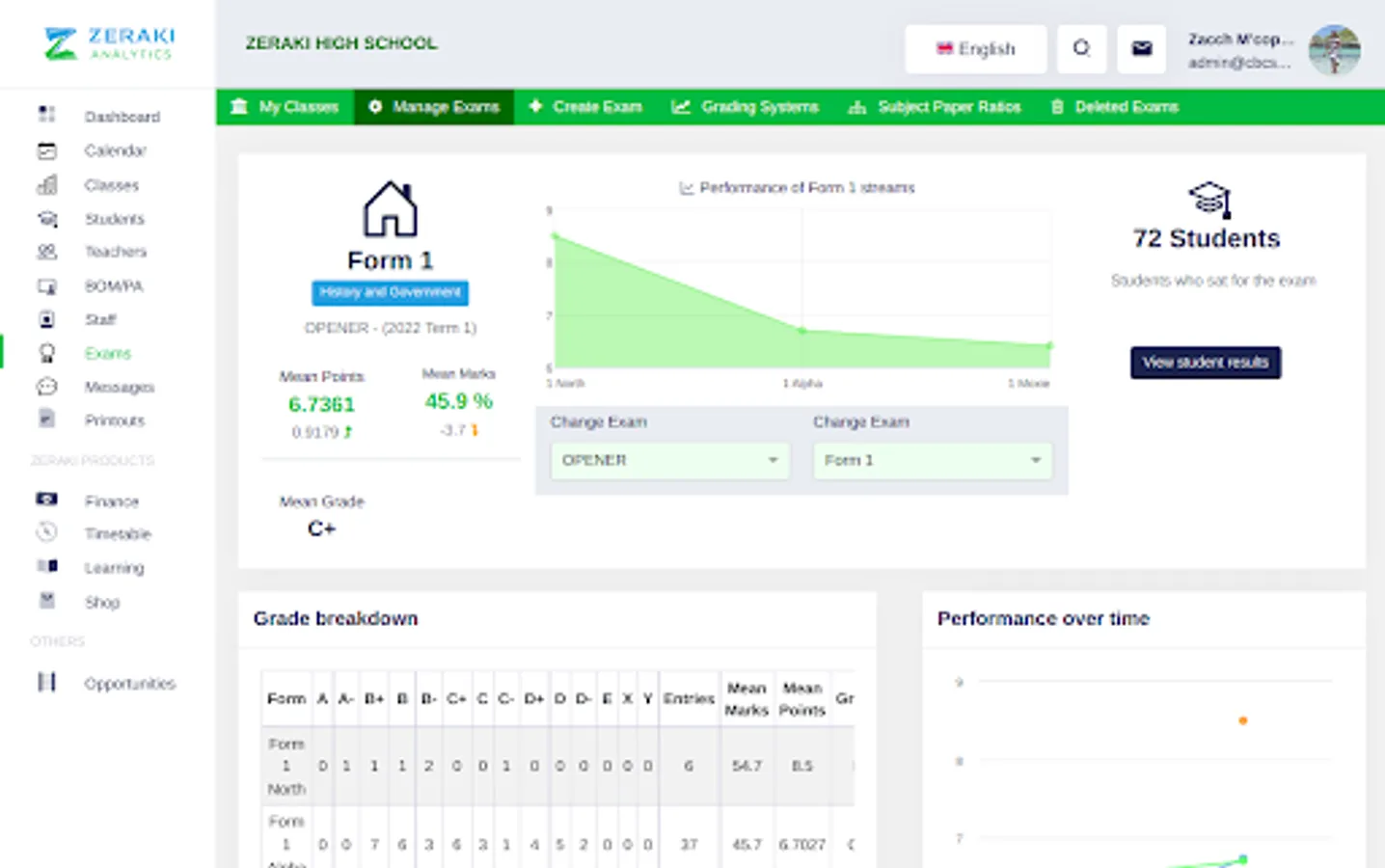The width and height of the screenshot is (1385, 868).
Task: Click the Form 1 house icon
Action: point(391,208)
